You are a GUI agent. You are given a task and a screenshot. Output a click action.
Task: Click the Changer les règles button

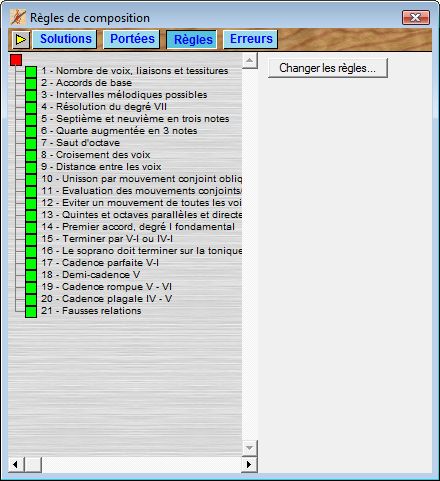328,68
